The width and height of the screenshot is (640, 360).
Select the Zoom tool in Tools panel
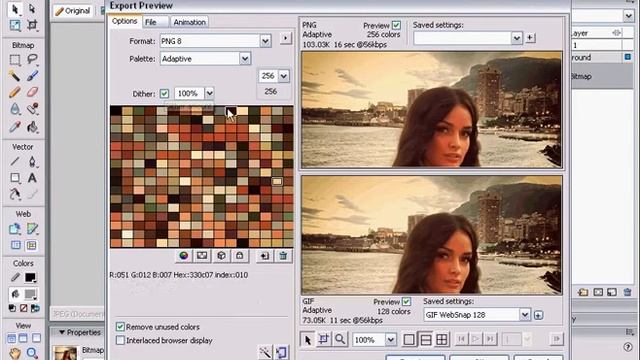[x=32, y=353]
